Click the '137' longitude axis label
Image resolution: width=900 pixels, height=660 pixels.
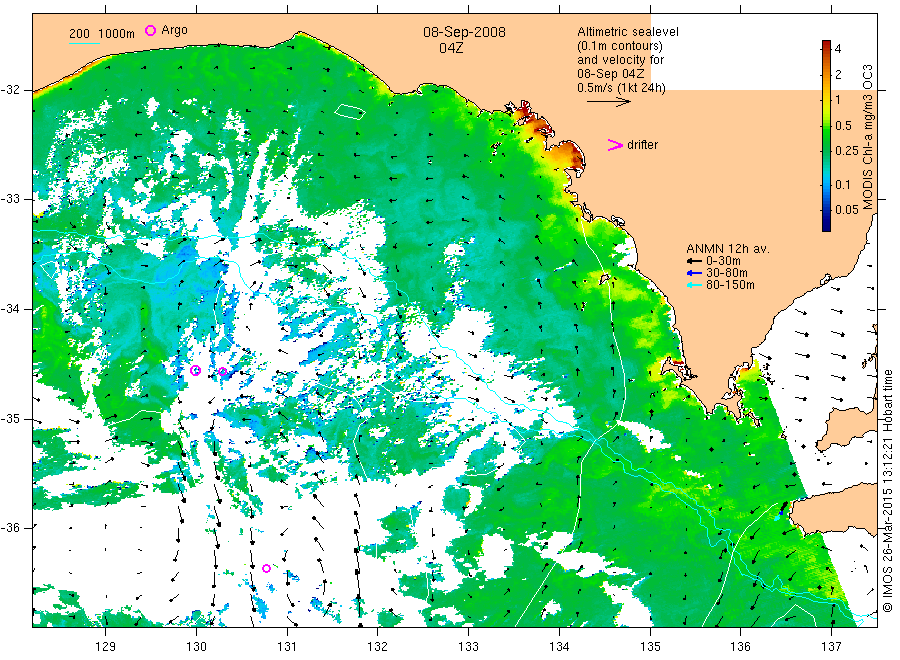(831, 647)
